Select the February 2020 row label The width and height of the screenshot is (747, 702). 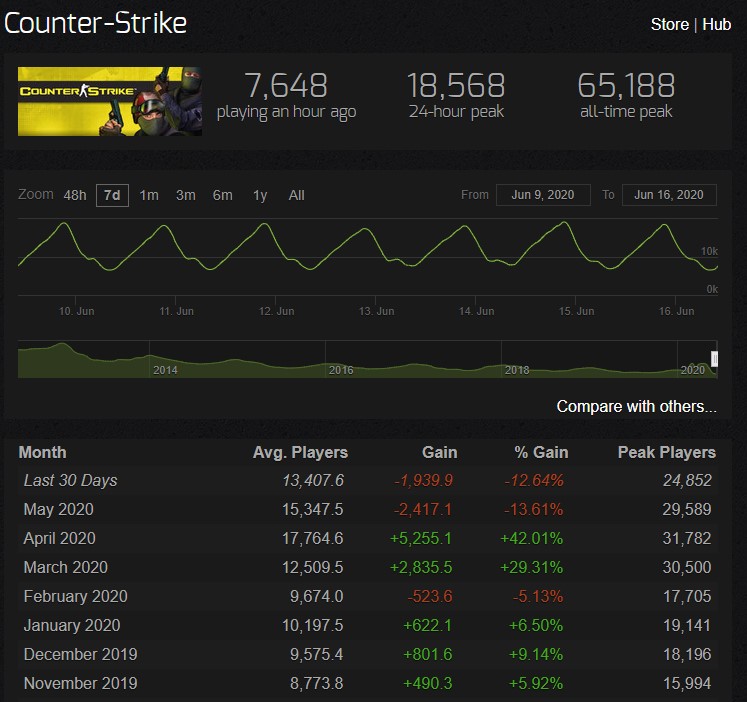point(76,596)
